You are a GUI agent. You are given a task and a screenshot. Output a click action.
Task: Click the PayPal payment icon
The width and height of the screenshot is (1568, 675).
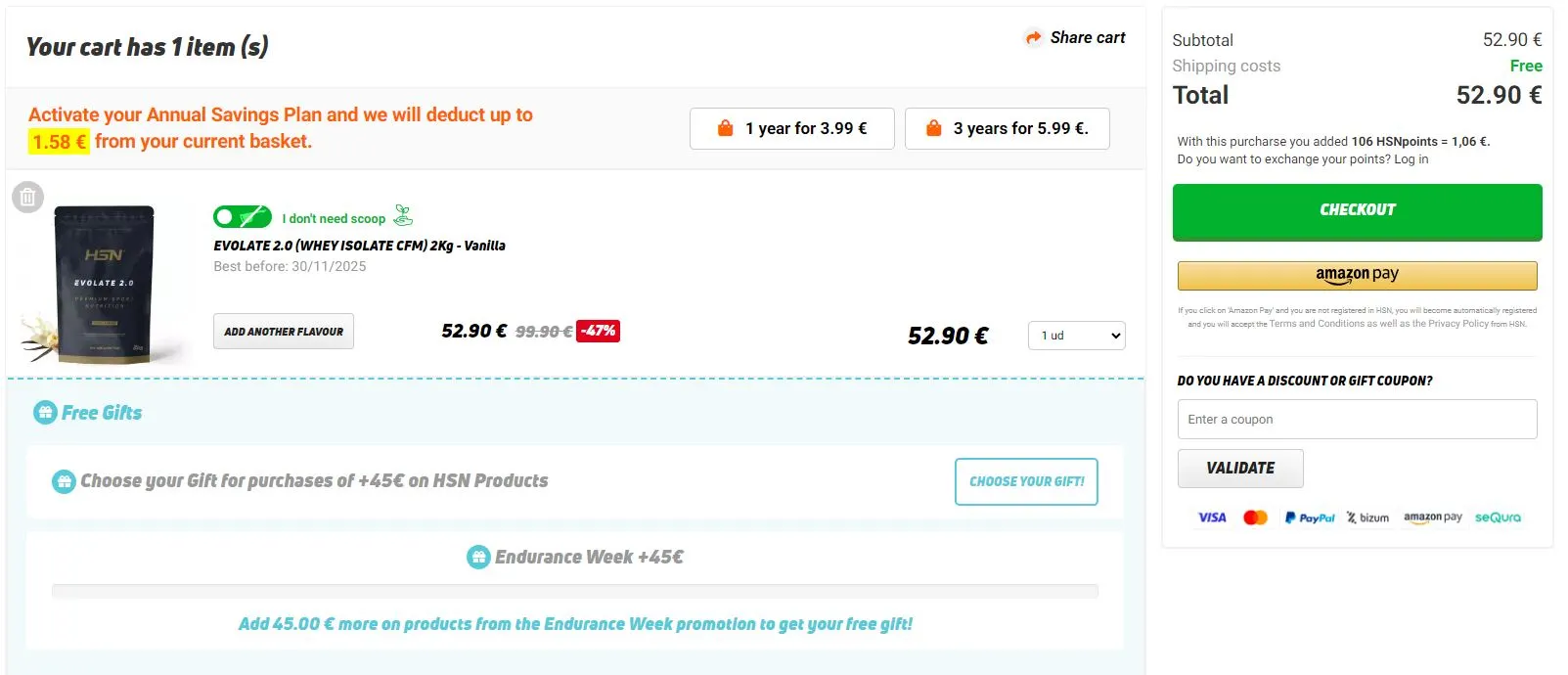[1310, 517]
